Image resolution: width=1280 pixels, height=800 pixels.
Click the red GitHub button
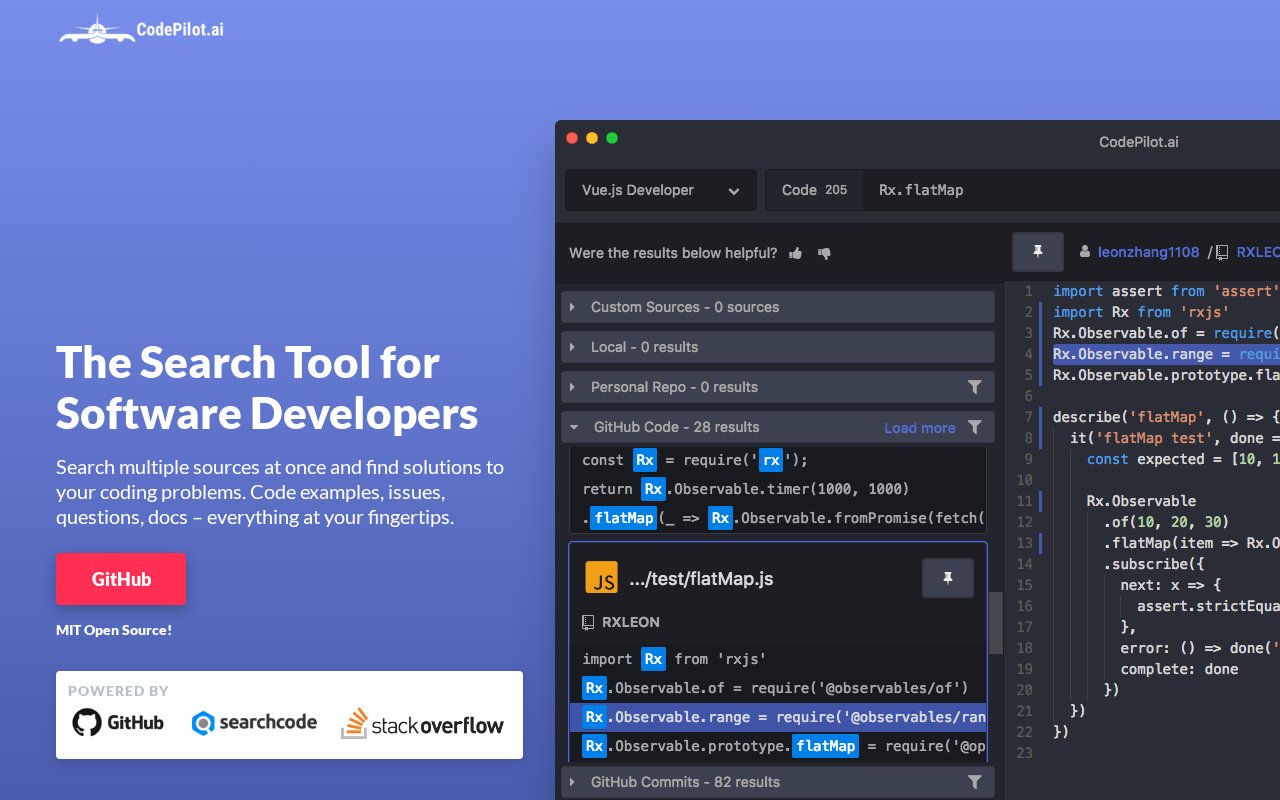[x=121, y=579]
